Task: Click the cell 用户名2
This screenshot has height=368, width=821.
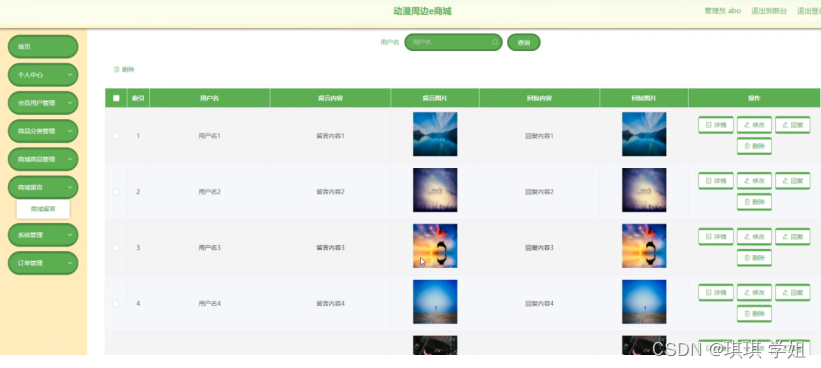Action: [209, 192]
